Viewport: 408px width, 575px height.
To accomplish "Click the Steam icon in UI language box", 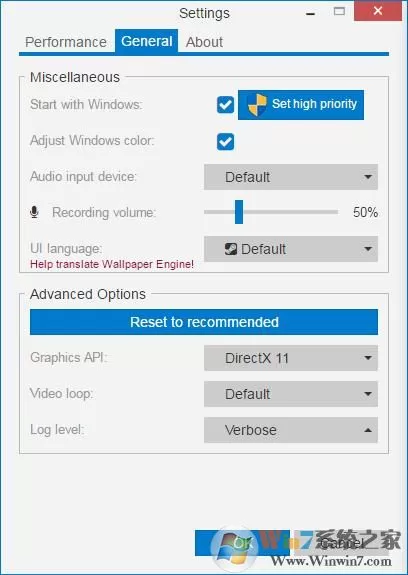I will click(231, 249).
